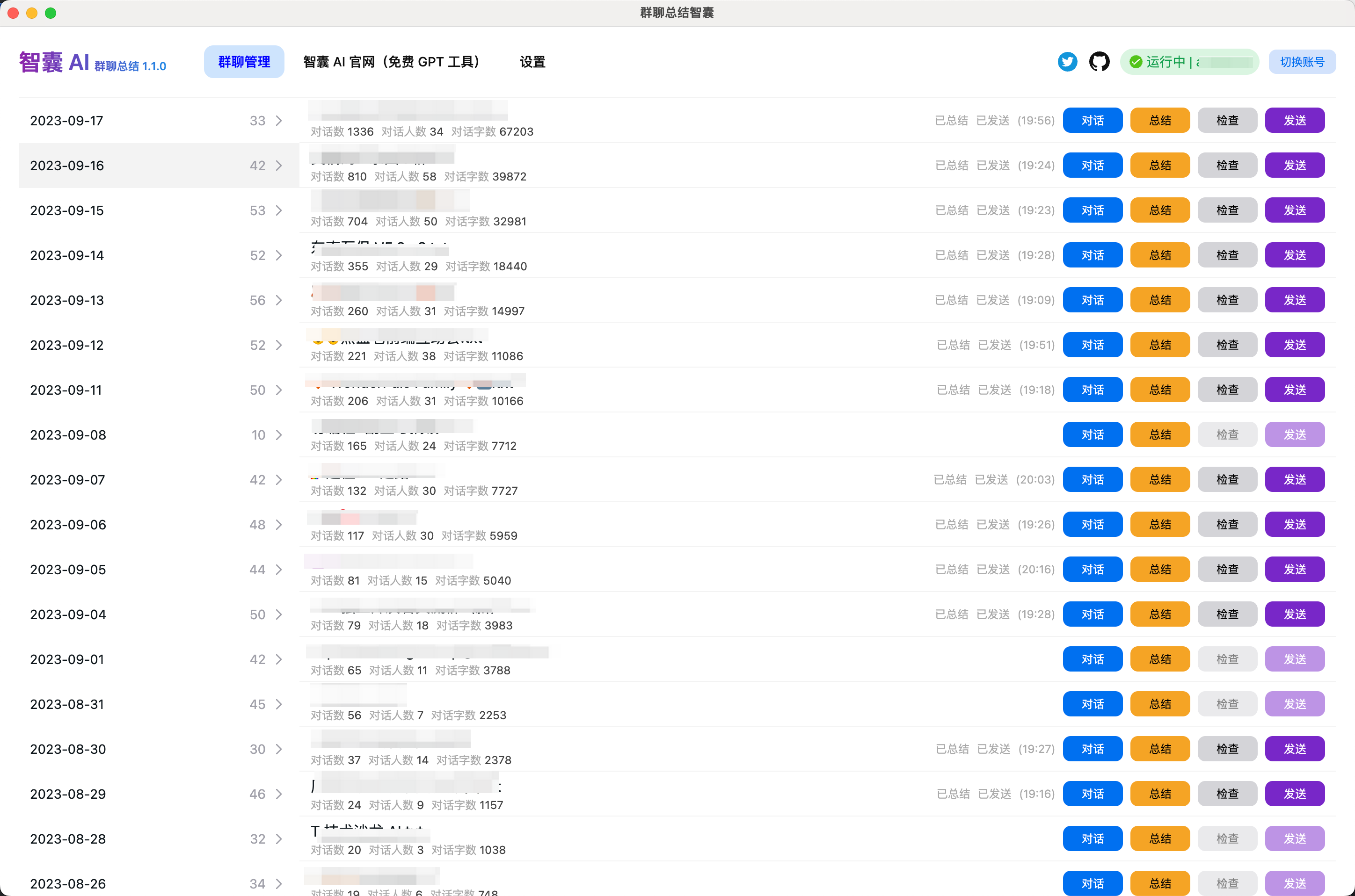Click 对话 in the 对话数 810 row
The image size is (1355, 896).
point(1092,166)
